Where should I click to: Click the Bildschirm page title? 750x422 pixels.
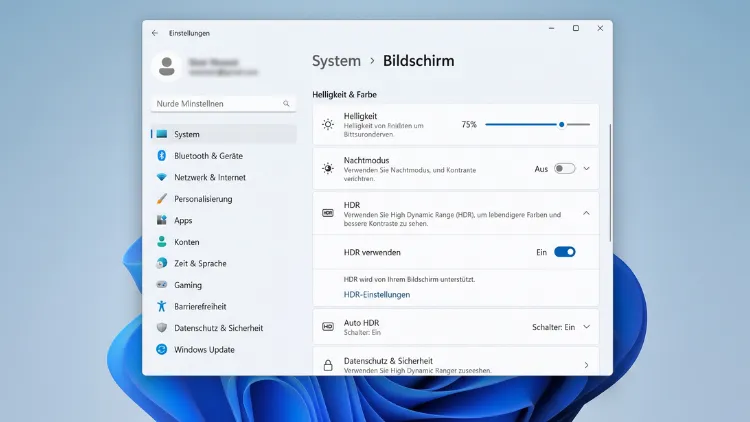tap(419, 61)
